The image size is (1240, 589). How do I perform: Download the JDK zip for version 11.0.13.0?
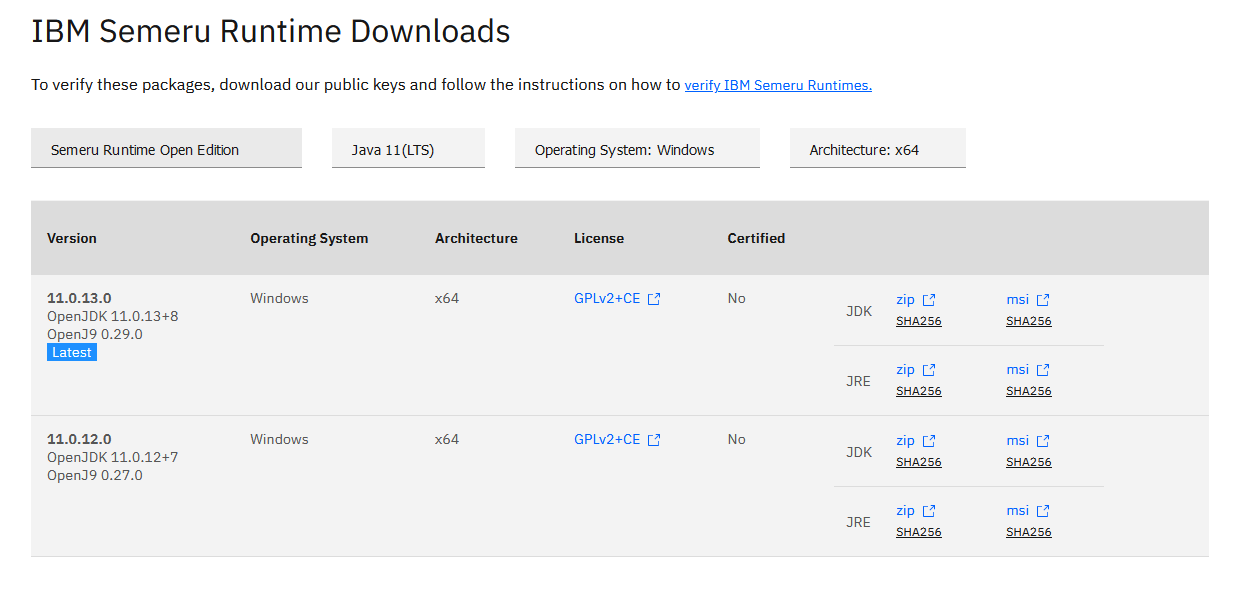(x=905, y=298)
